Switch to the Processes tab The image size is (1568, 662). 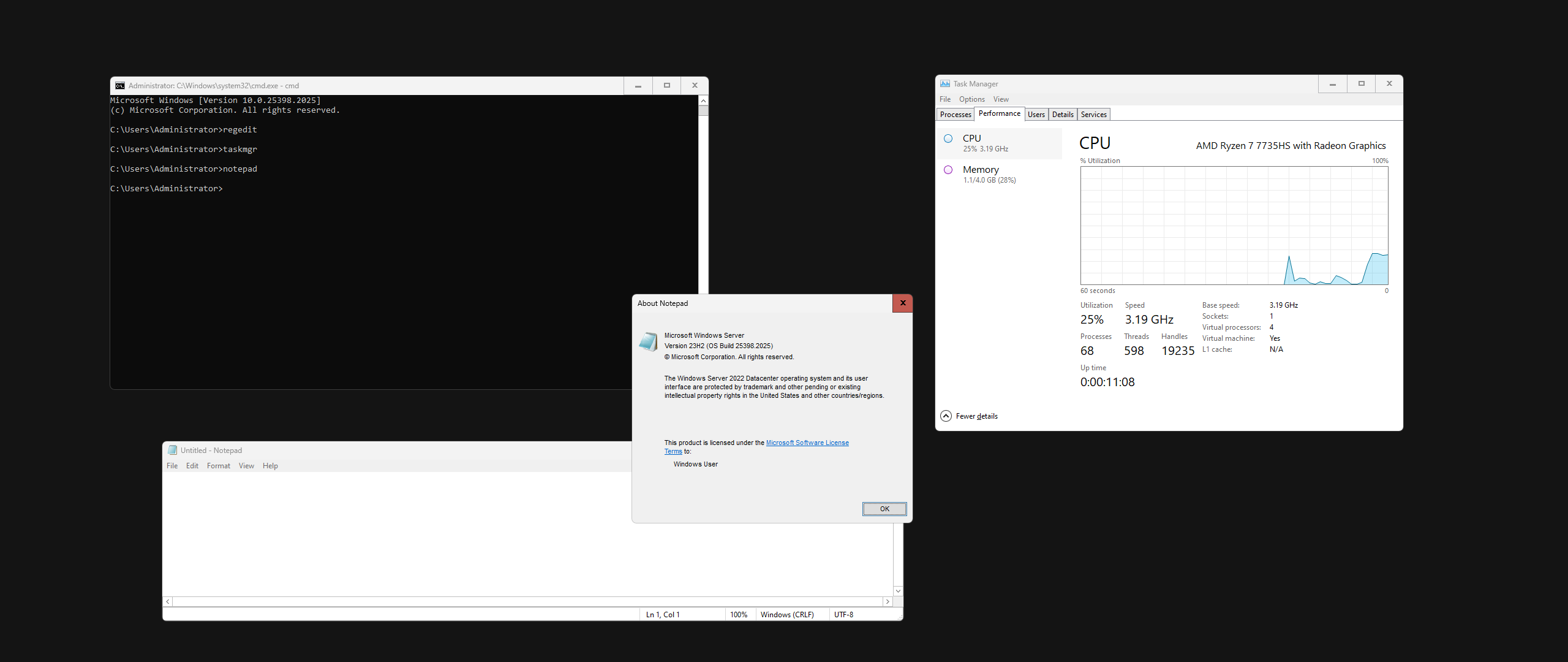pos(955,115)
